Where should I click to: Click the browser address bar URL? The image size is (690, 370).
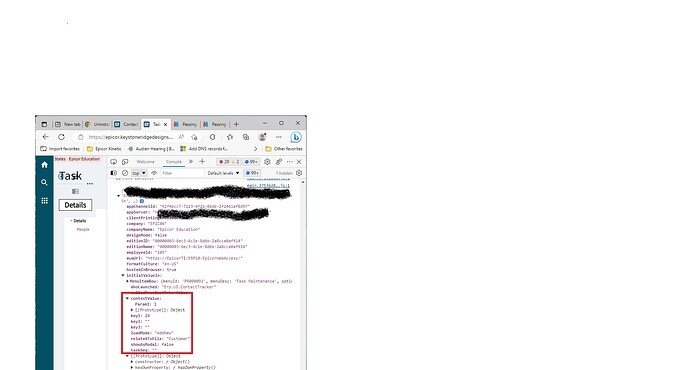pyautogui.click(x=130, y=137)
